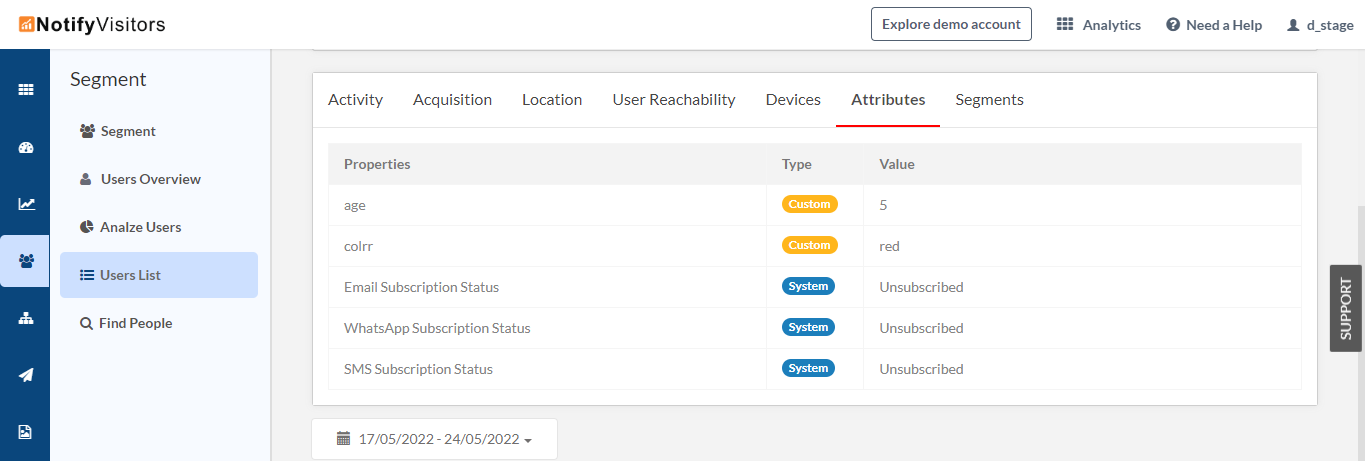
Task: Switch to the Activity tab
Action: click(355, 100)
